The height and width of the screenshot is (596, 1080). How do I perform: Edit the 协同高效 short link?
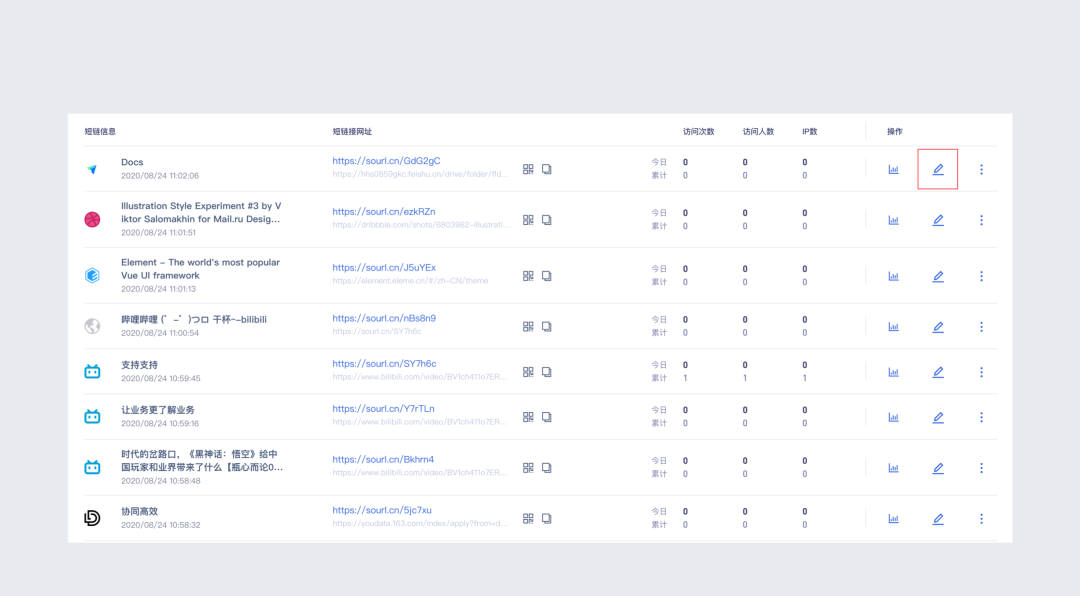pos(938,519)
